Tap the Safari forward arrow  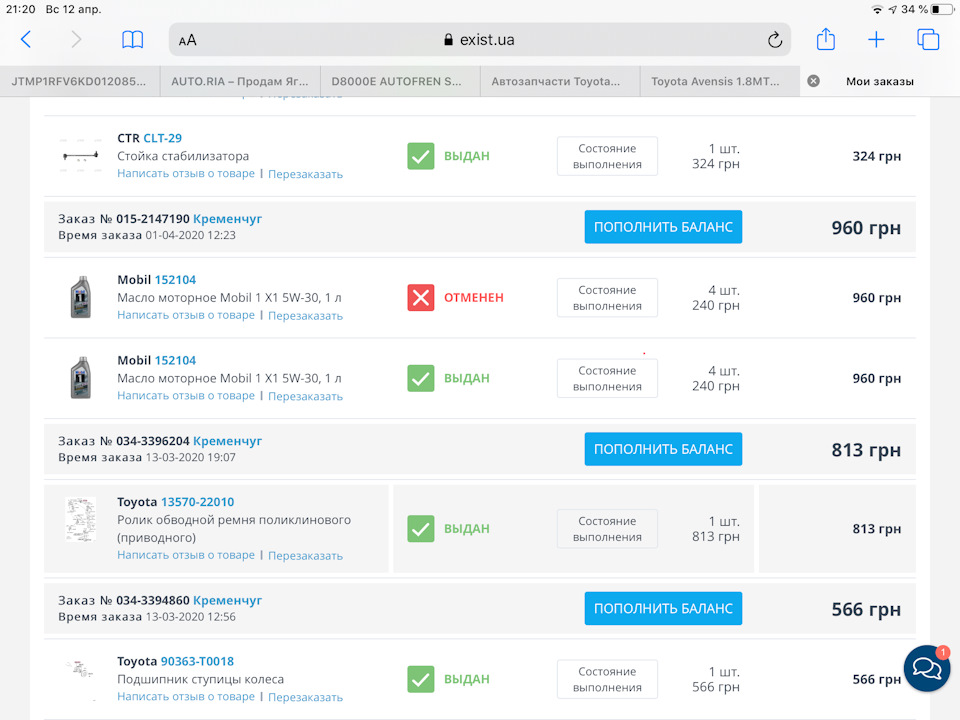pos(76,40)
